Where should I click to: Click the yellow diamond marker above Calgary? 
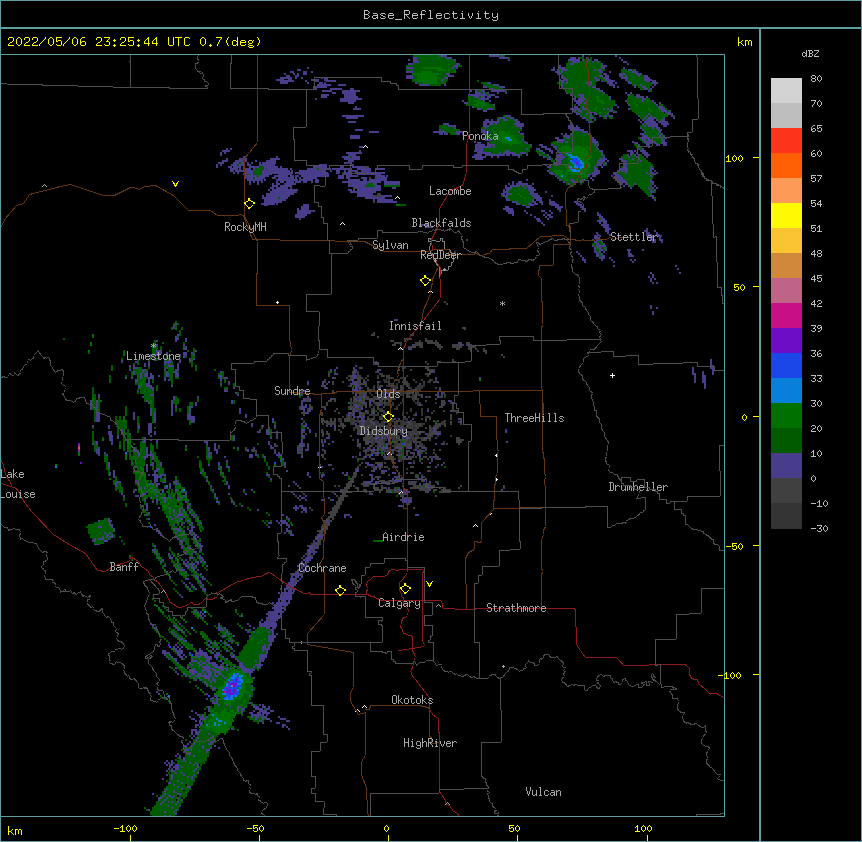405,589
